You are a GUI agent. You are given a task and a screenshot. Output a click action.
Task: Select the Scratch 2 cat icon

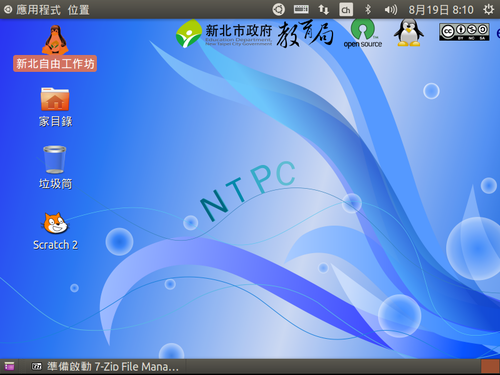55,223
